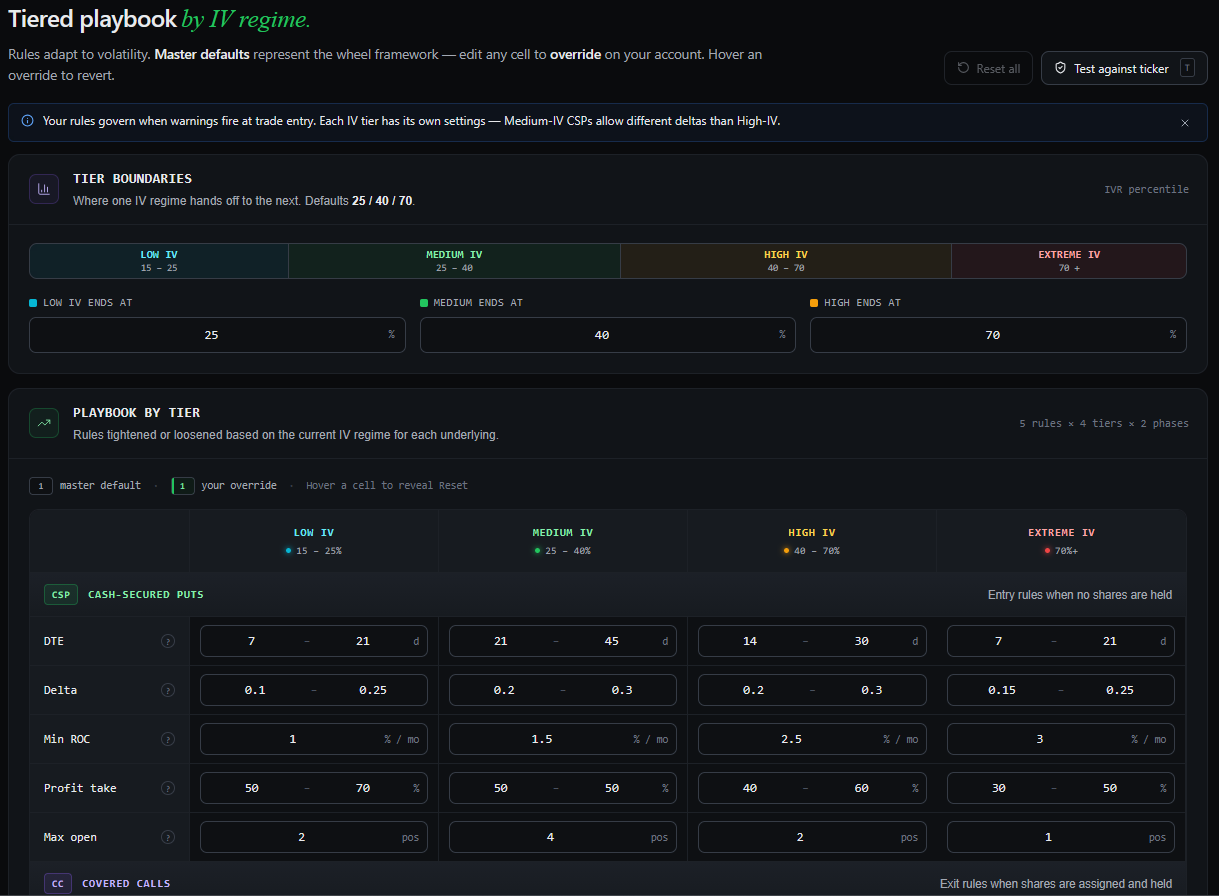Open the Delta help tooltip icon
1219x896 pixels.
click(168, 690)
